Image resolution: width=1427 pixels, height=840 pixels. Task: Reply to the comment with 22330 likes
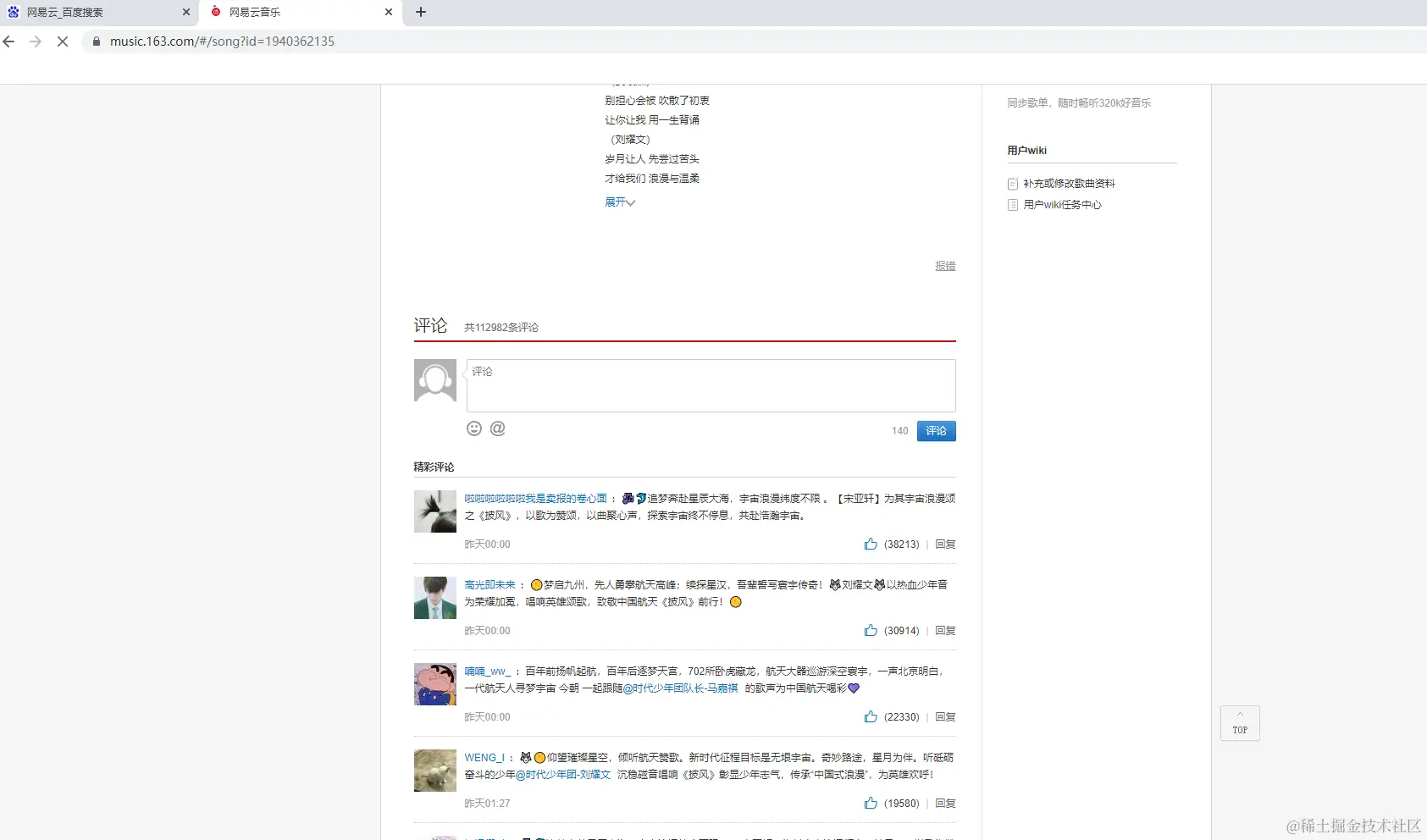point(945,717)
